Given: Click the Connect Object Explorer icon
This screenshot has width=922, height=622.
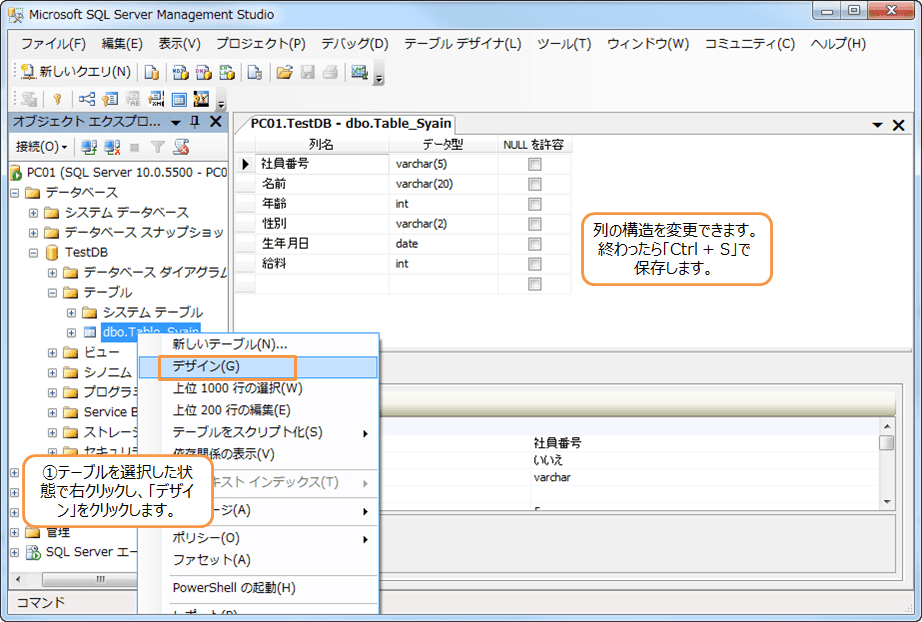Looking at the screenshot, I should click(89, 147).
